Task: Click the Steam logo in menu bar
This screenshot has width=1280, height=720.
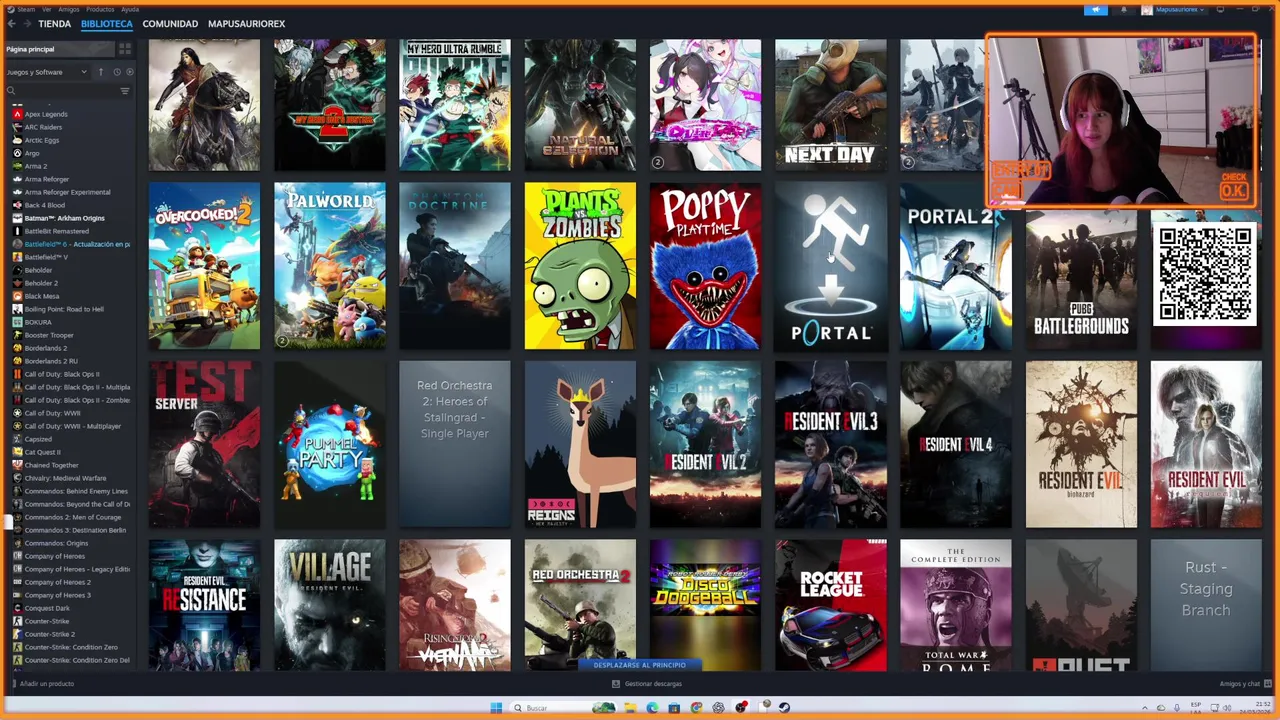Action: (9, 9)
